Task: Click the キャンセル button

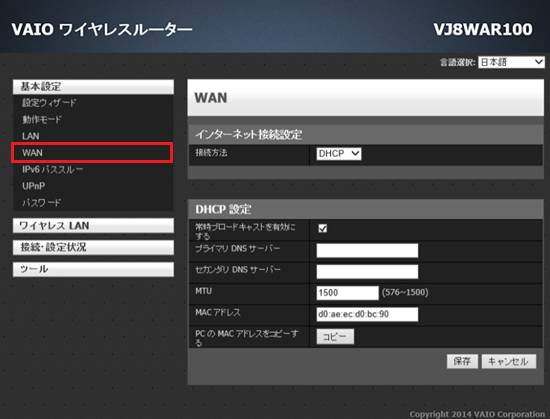Action: pos(509,361)
